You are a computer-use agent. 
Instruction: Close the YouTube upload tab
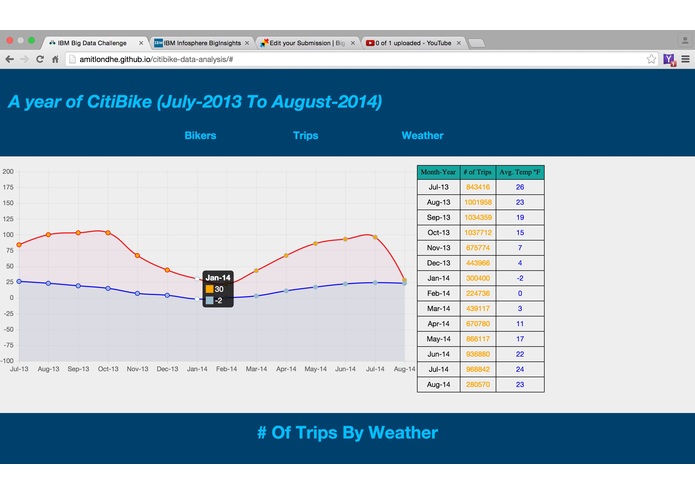coord(459,43)
